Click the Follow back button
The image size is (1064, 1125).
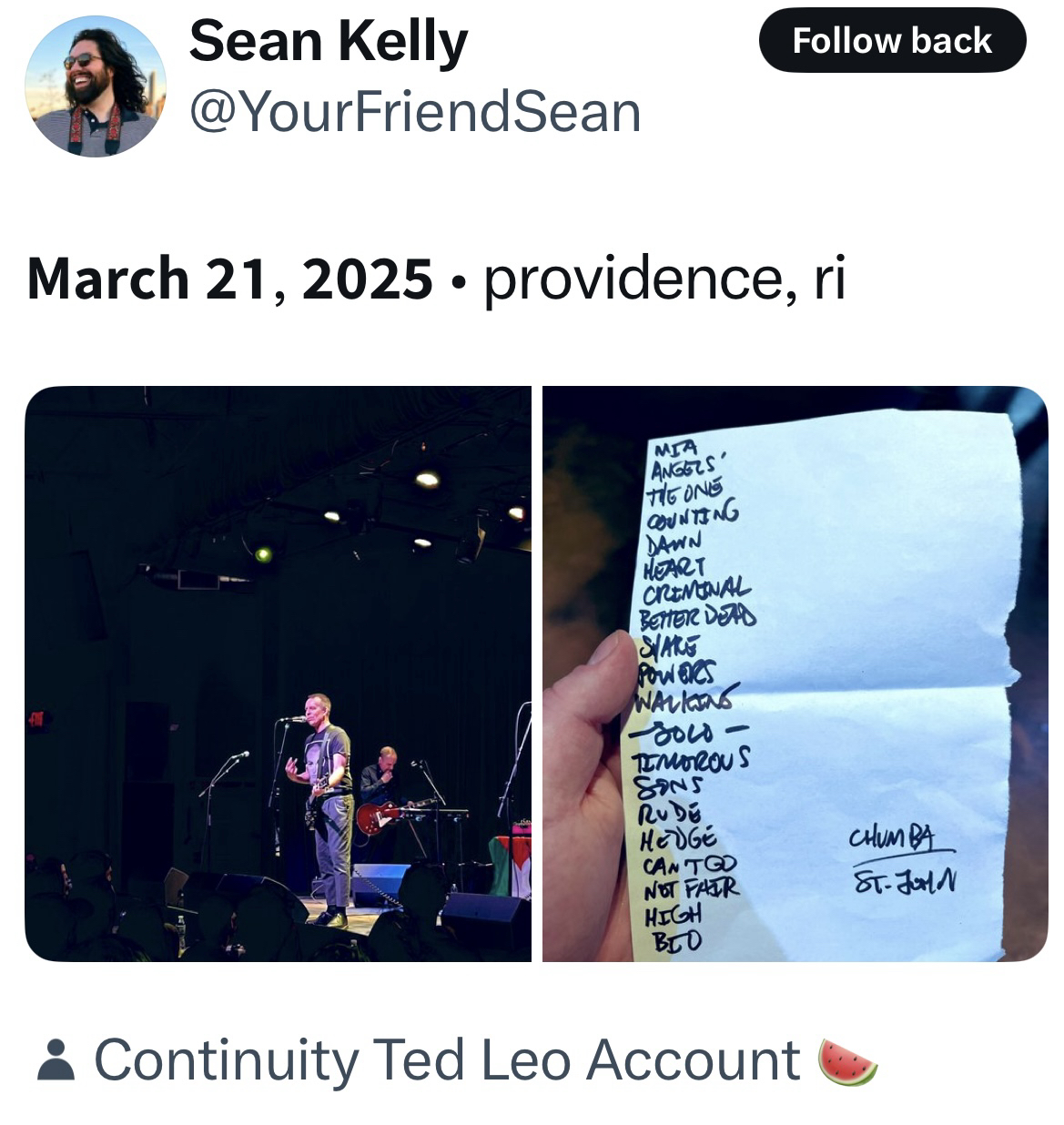coord(891,41)
